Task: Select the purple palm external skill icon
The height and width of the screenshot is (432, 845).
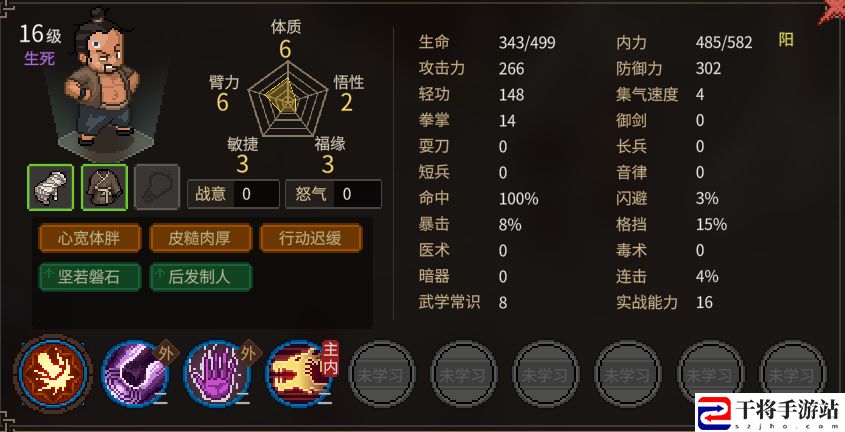Action: (x=218, y=373)
